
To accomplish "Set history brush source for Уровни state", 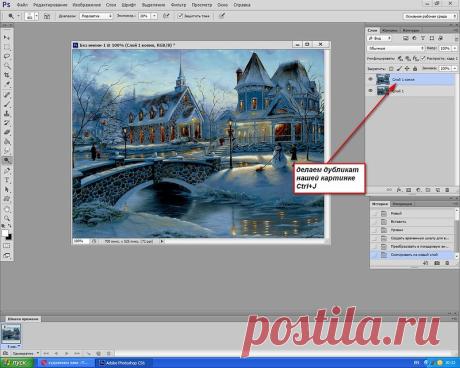I will pyautogui.click(x=375, y=230).
